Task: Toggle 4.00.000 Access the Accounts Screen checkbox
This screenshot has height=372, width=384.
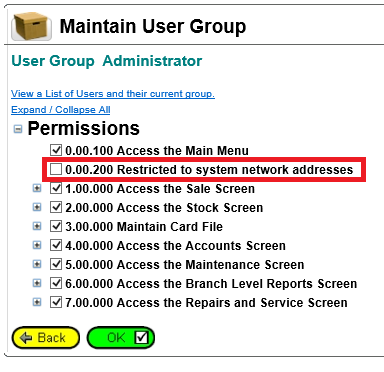Action: coord(56,245)
